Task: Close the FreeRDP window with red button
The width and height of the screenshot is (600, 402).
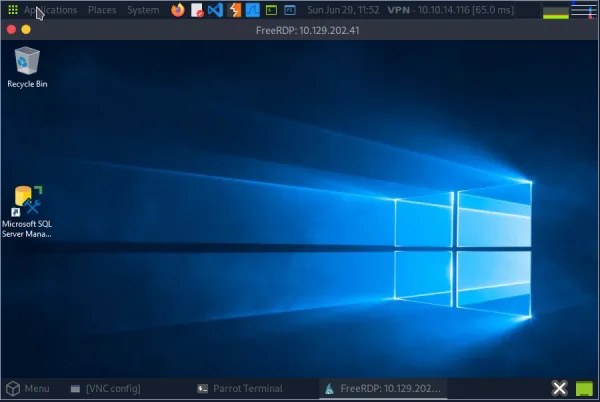Action: coord(11,29)
